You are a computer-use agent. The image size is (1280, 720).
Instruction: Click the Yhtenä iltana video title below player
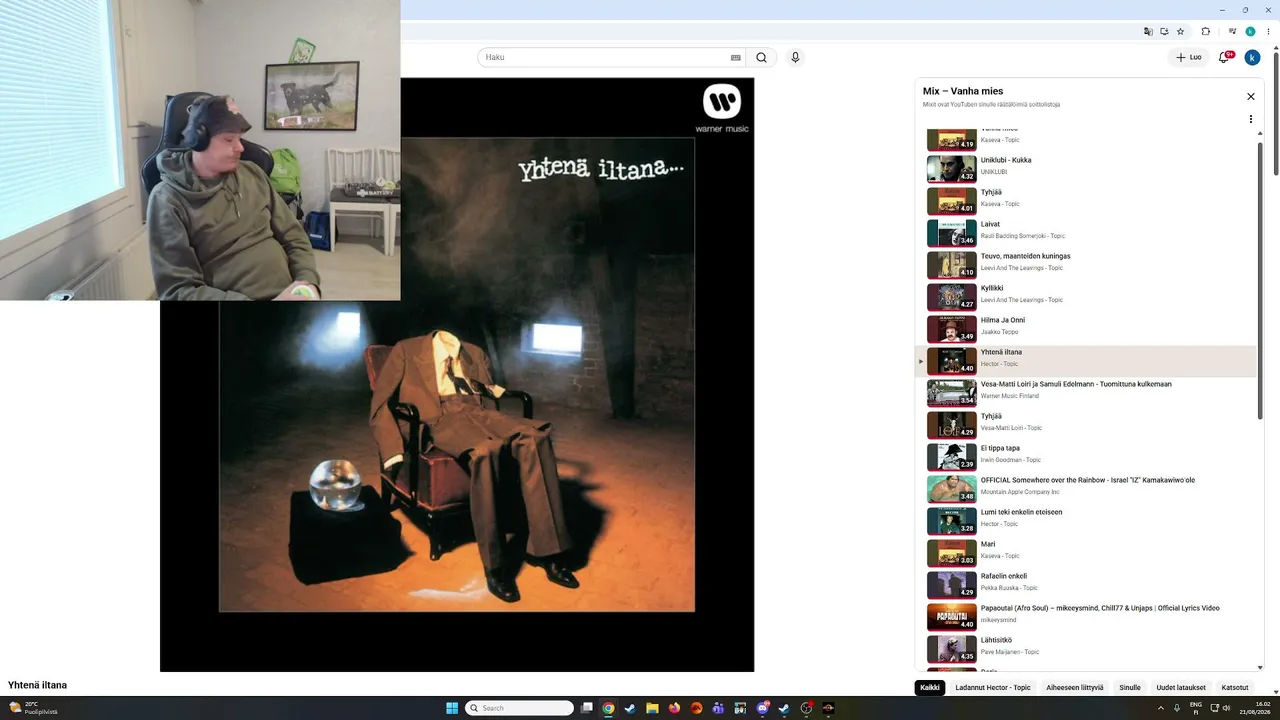pyautogui.click(x=37, y=685)
